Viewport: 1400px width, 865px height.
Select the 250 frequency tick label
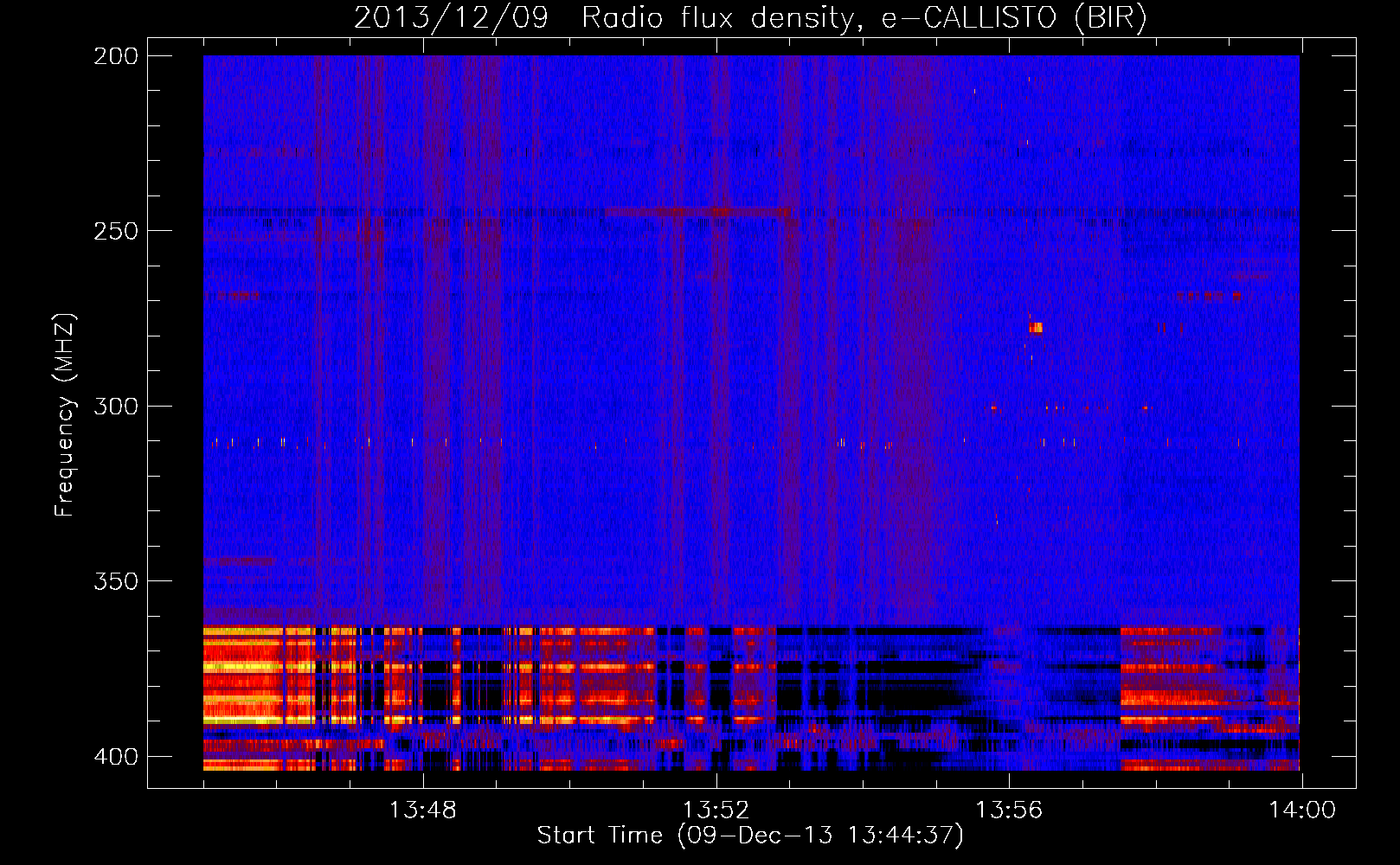point(116,231)
